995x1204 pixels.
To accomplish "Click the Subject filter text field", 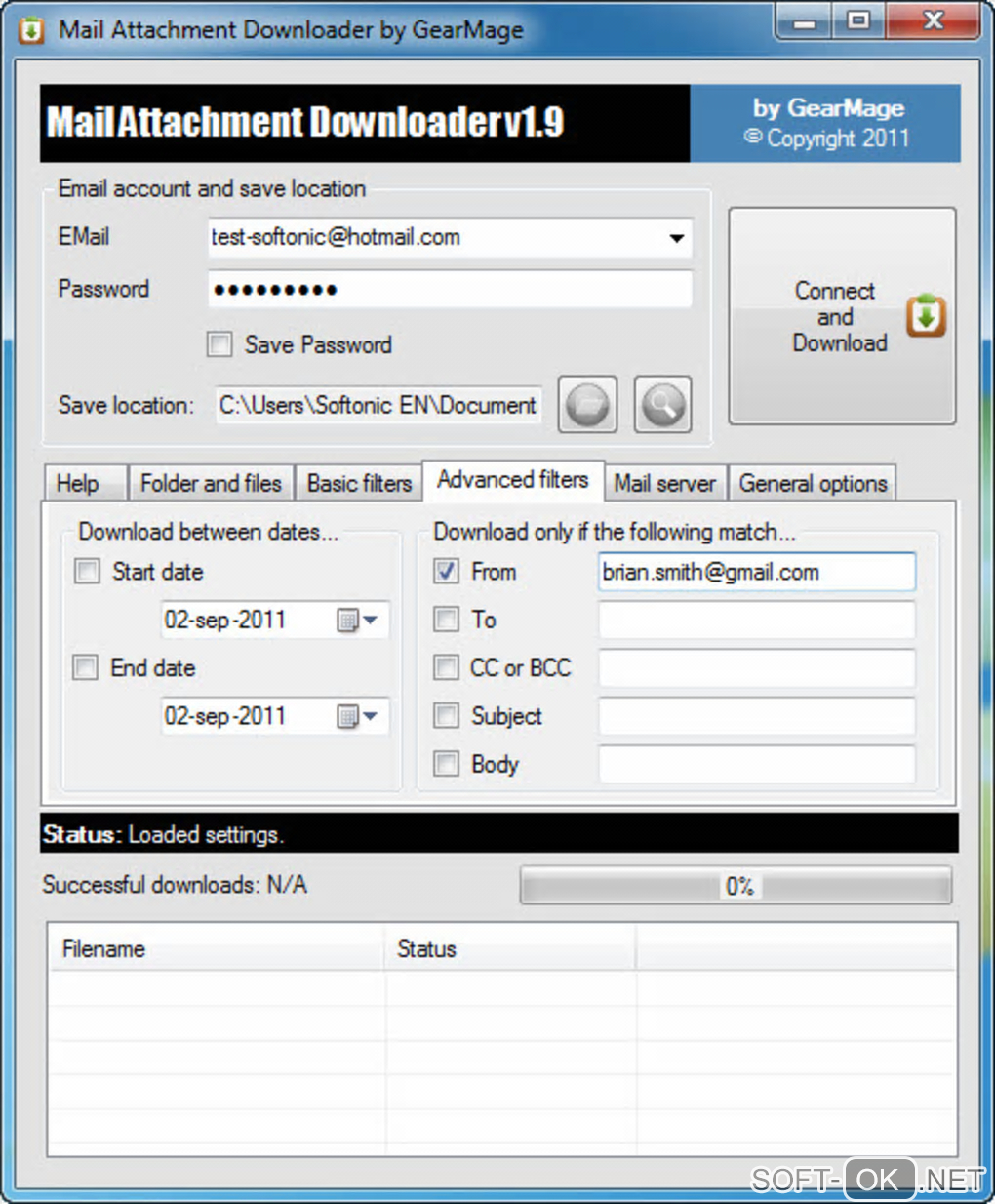I will [x=757, y=716].
